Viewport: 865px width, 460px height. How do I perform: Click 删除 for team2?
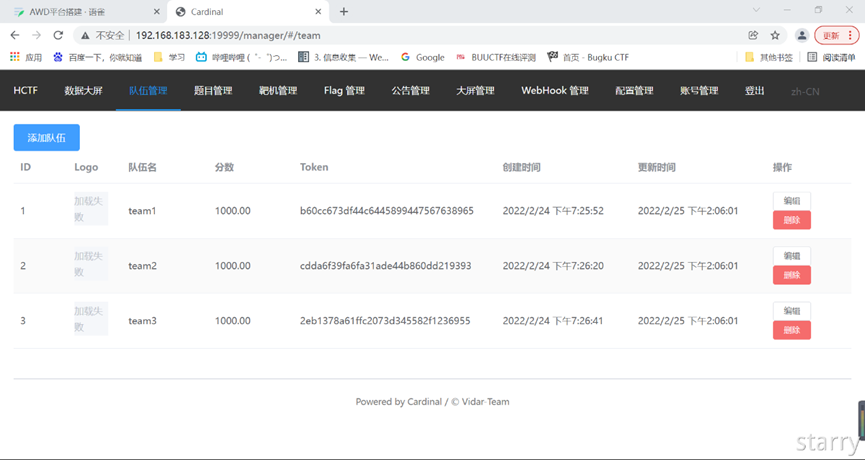[792, 275]
